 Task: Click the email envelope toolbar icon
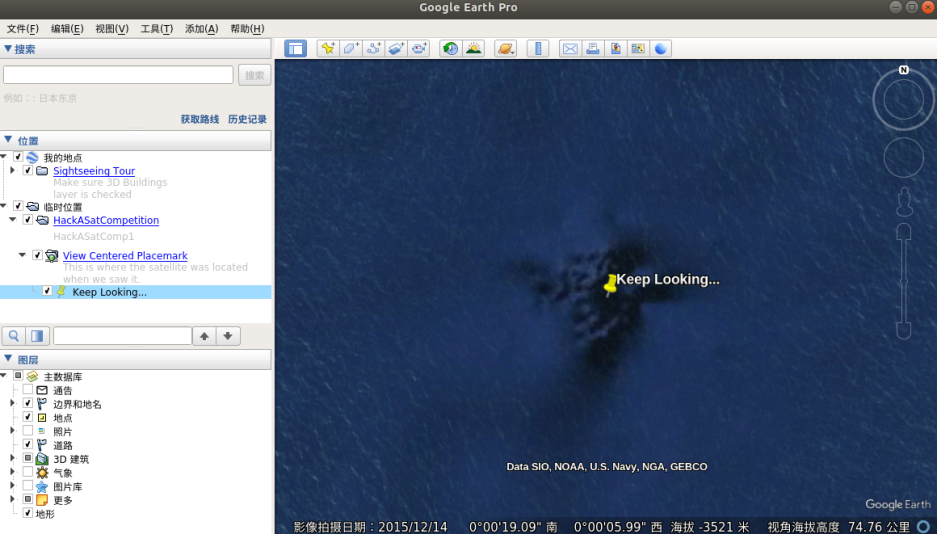coord(570,48)
